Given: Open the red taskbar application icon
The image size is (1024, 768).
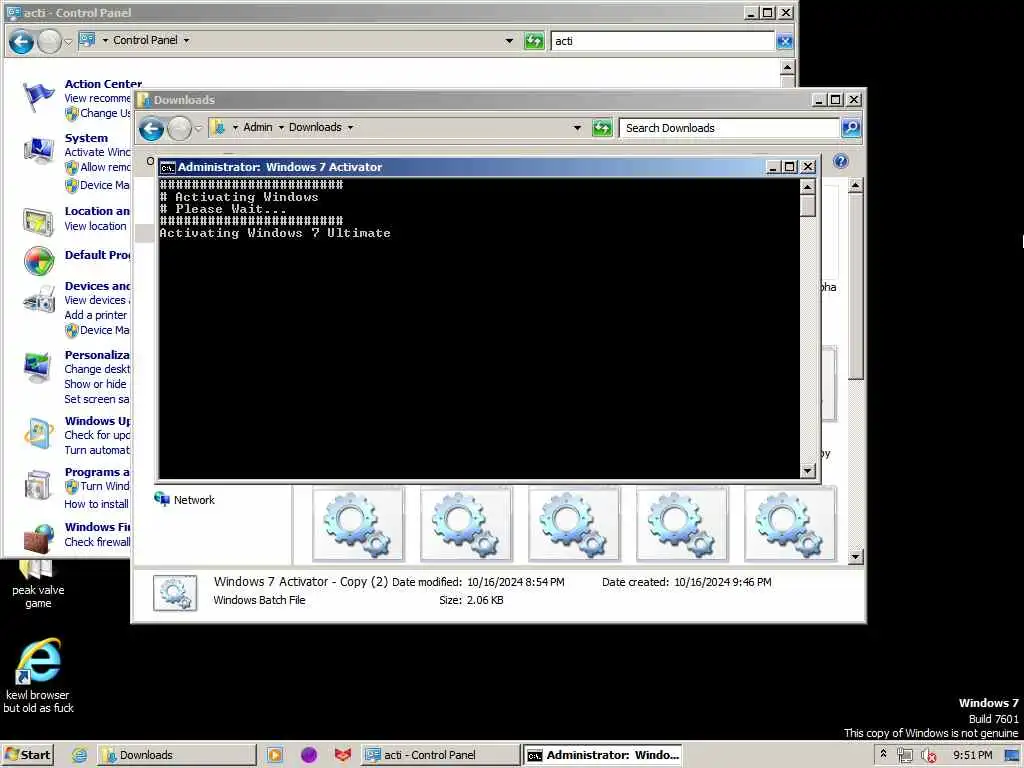Looking at the screenshot, I should click(x=343, y=755).
